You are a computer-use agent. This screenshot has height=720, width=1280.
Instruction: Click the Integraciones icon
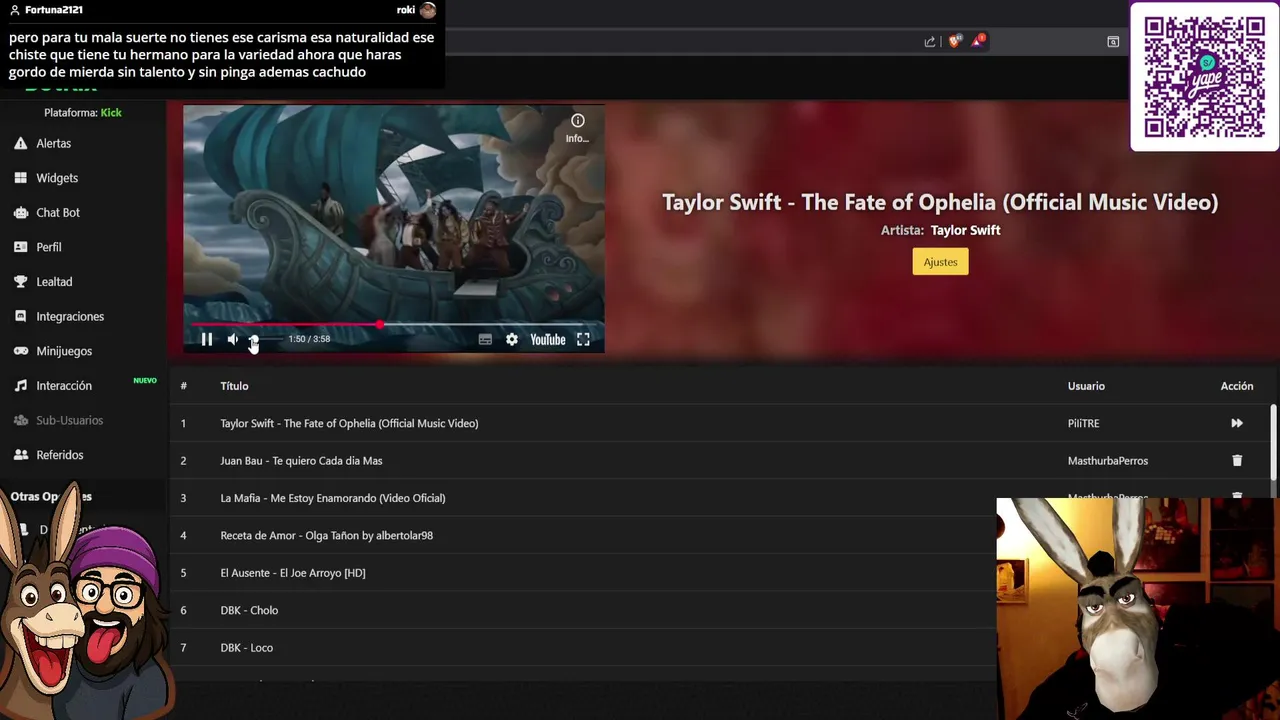pyautogui.click(x=21, y=316)
